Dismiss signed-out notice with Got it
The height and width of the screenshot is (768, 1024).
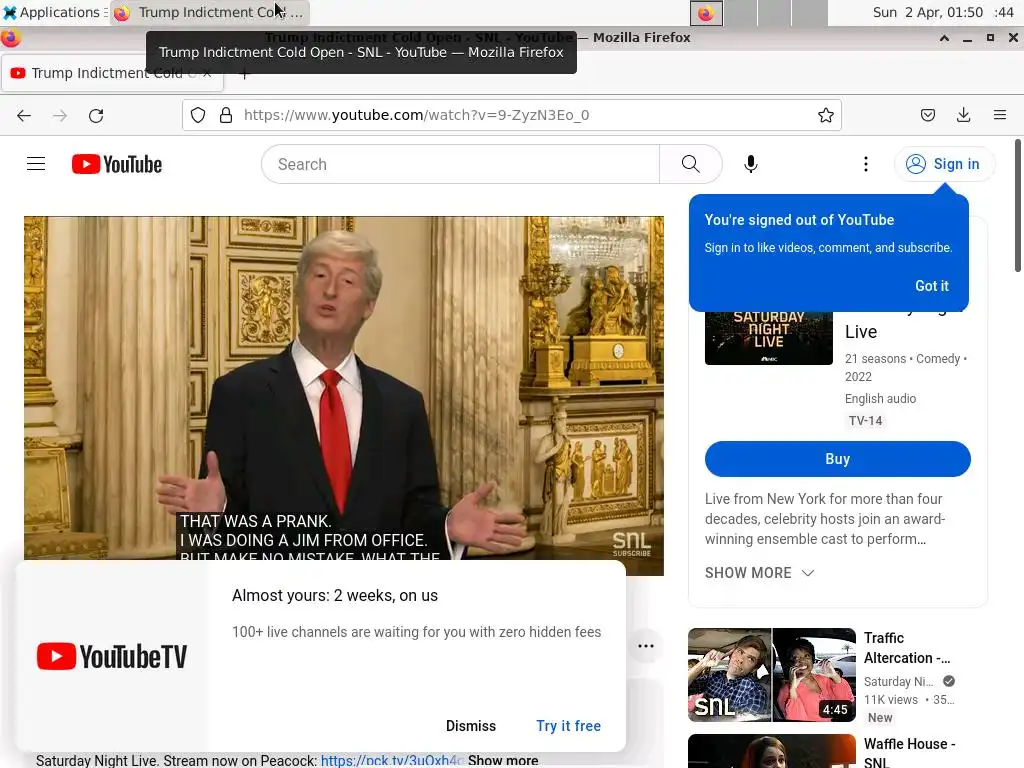click(932, 286)
